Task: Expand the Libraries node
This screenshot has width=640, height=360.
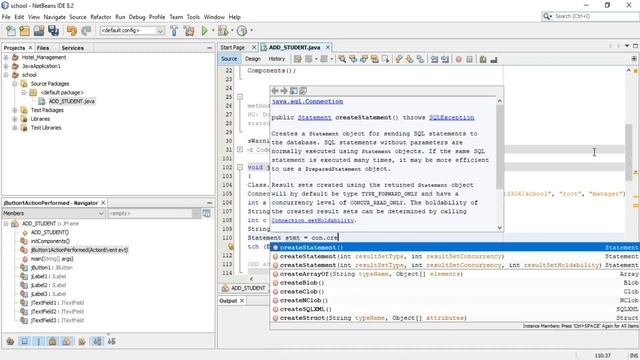Action: (x=15, y=119)
